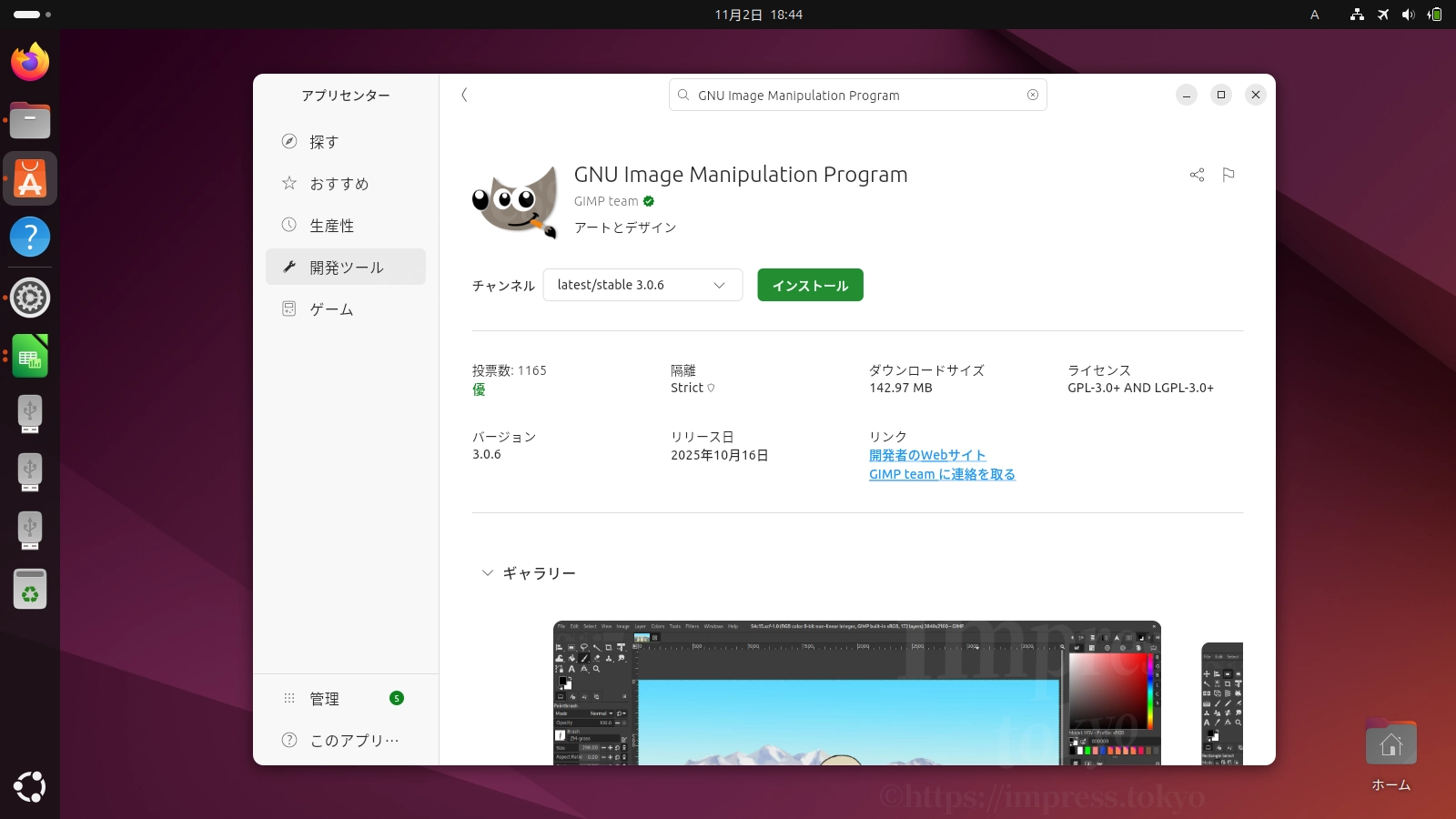Open the ゲーム category
Image resolution: width=1456 pixels, height=819 pixels.
pos(346,309)
